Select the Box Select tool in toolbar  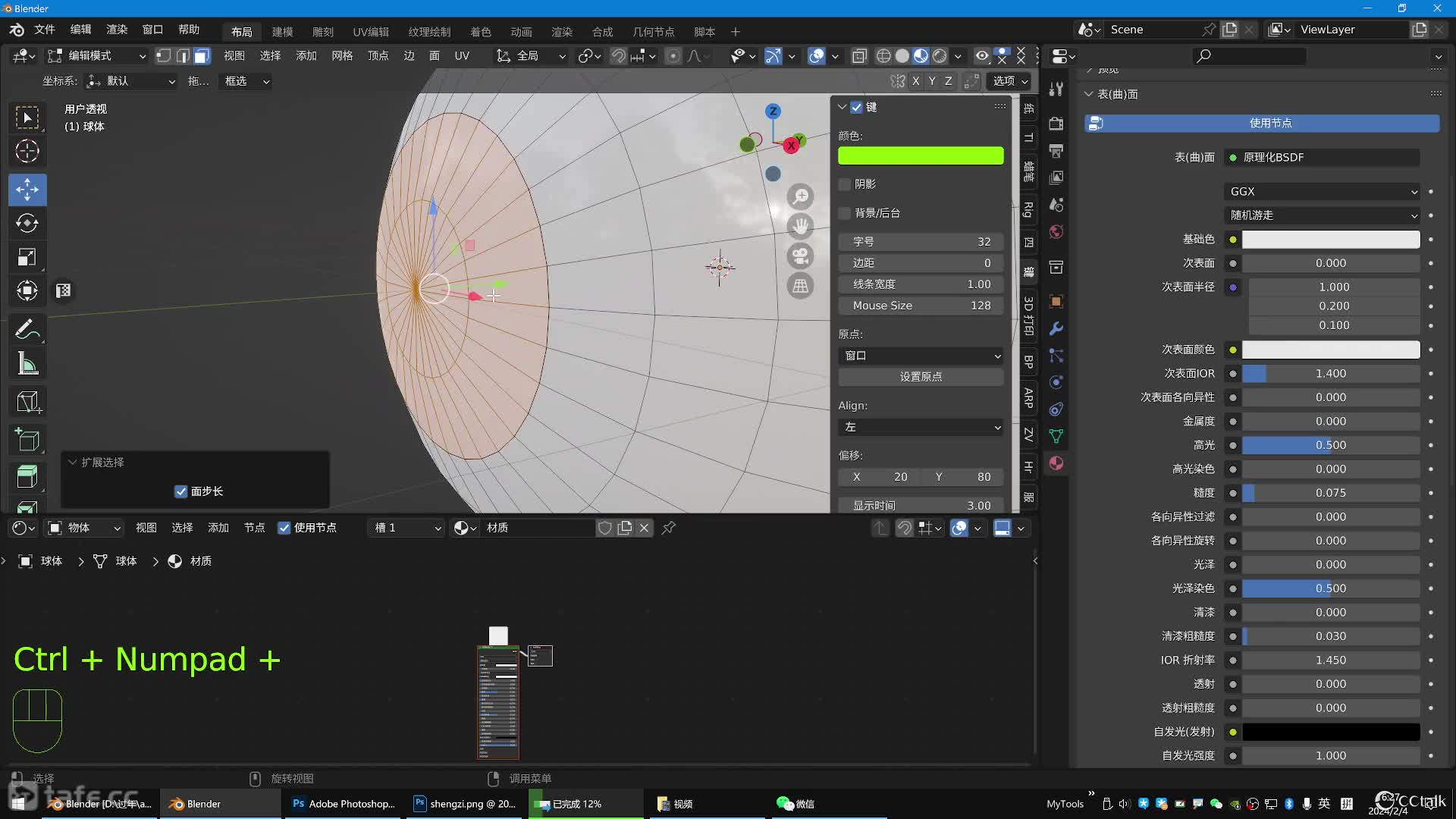tap(27, 118)
